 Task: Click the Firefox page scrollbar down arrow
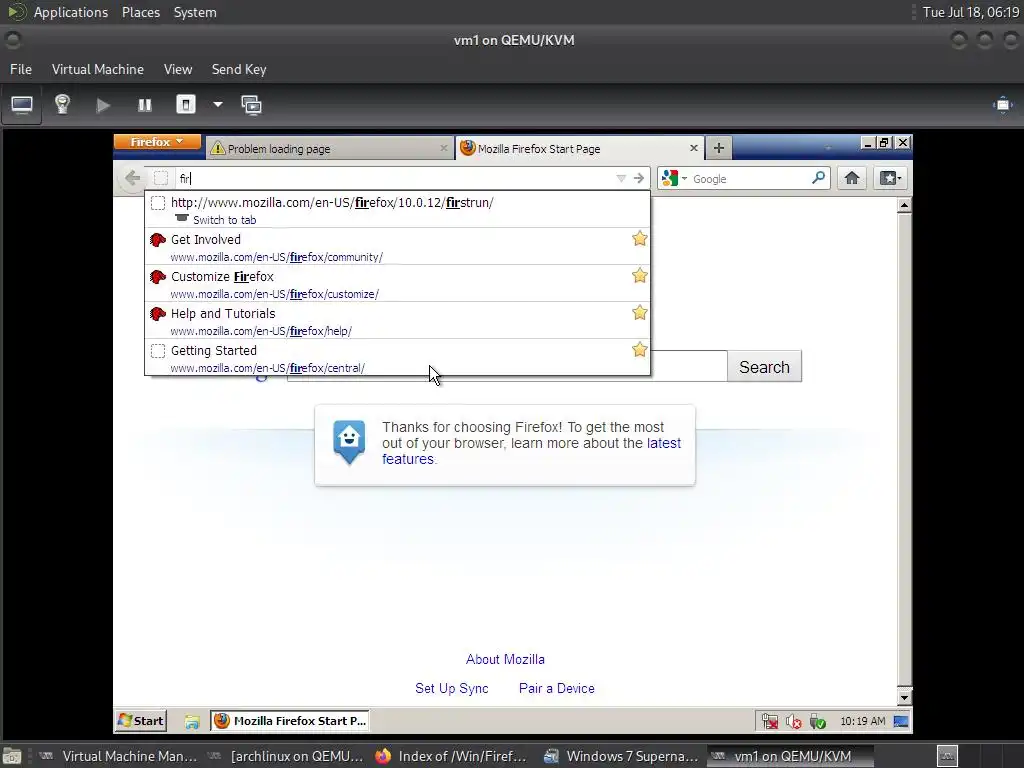coord(904,697)
